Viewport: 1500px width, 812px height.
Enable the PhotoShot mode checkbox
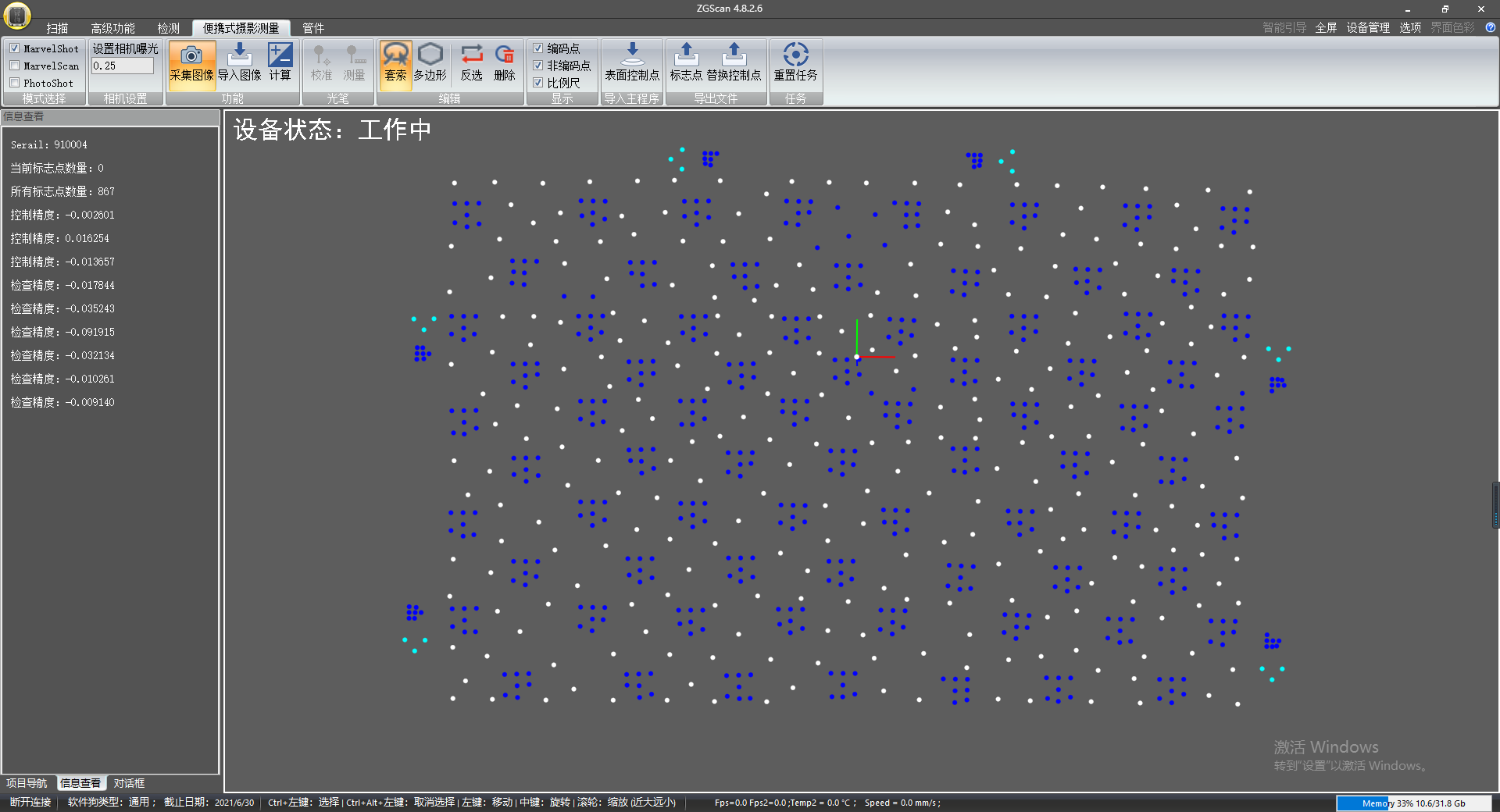[x=15, y=83]
